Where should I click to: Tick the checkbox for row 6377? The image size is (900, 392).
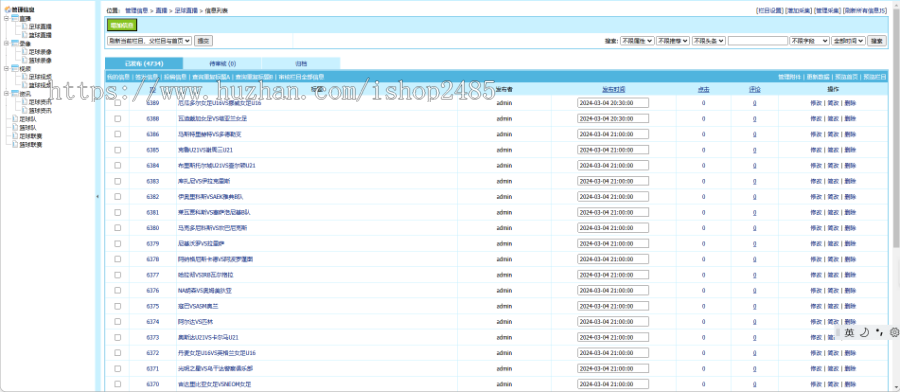coord(118,275)
